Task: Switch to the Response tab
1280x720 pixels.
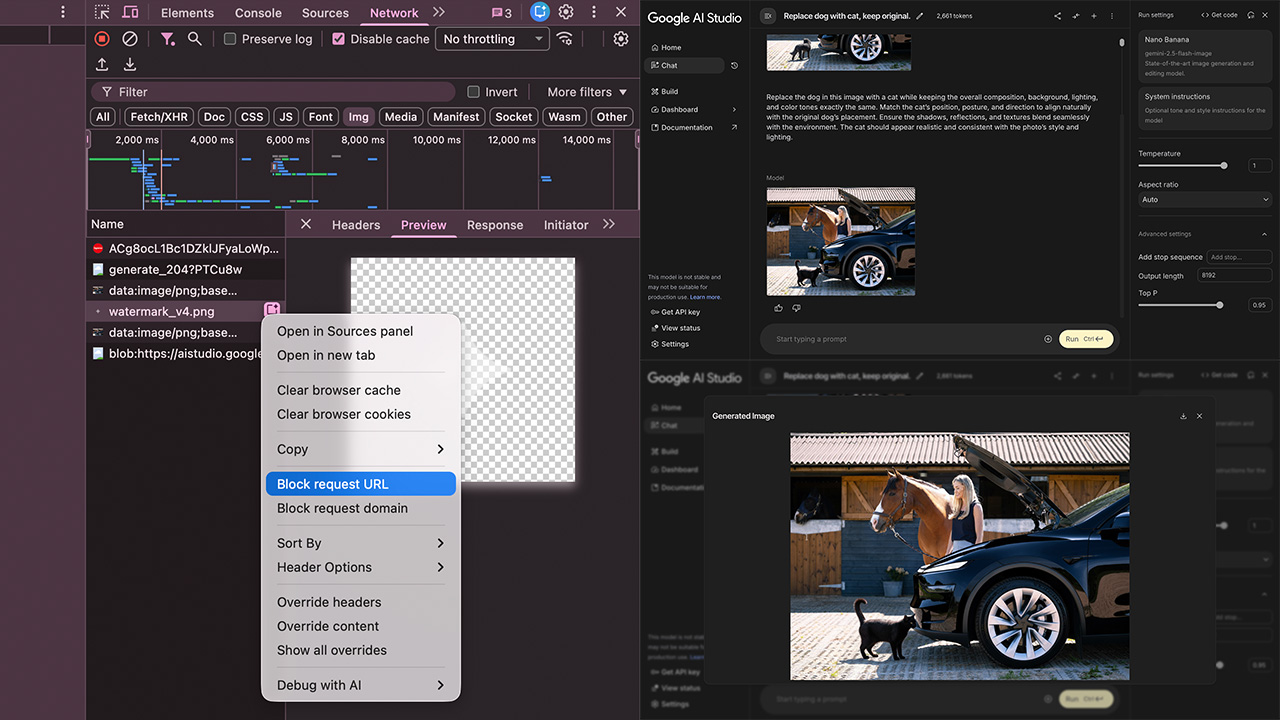Action: 495,225
